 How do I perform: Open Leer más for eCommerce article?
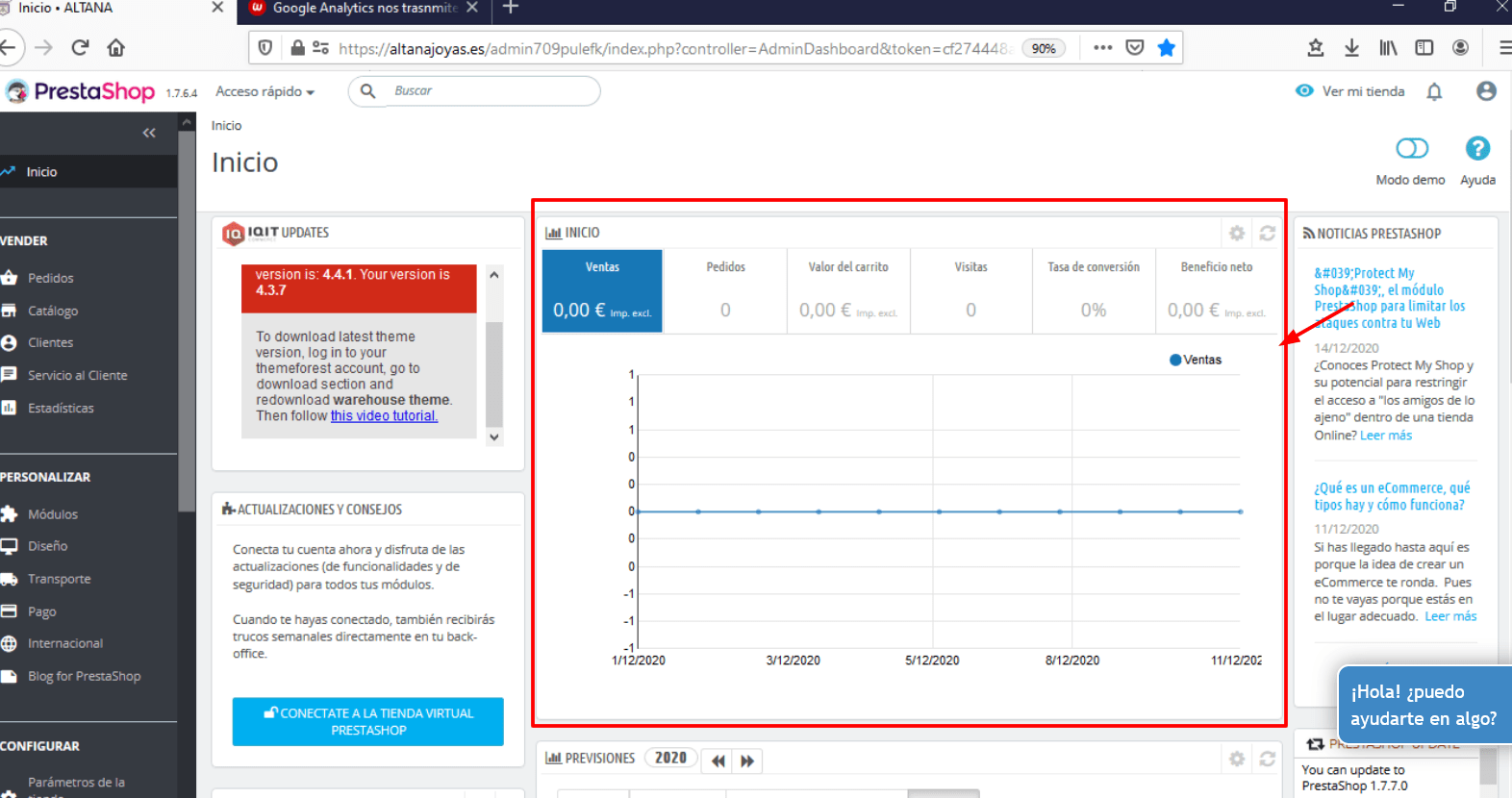[1450, 616]
